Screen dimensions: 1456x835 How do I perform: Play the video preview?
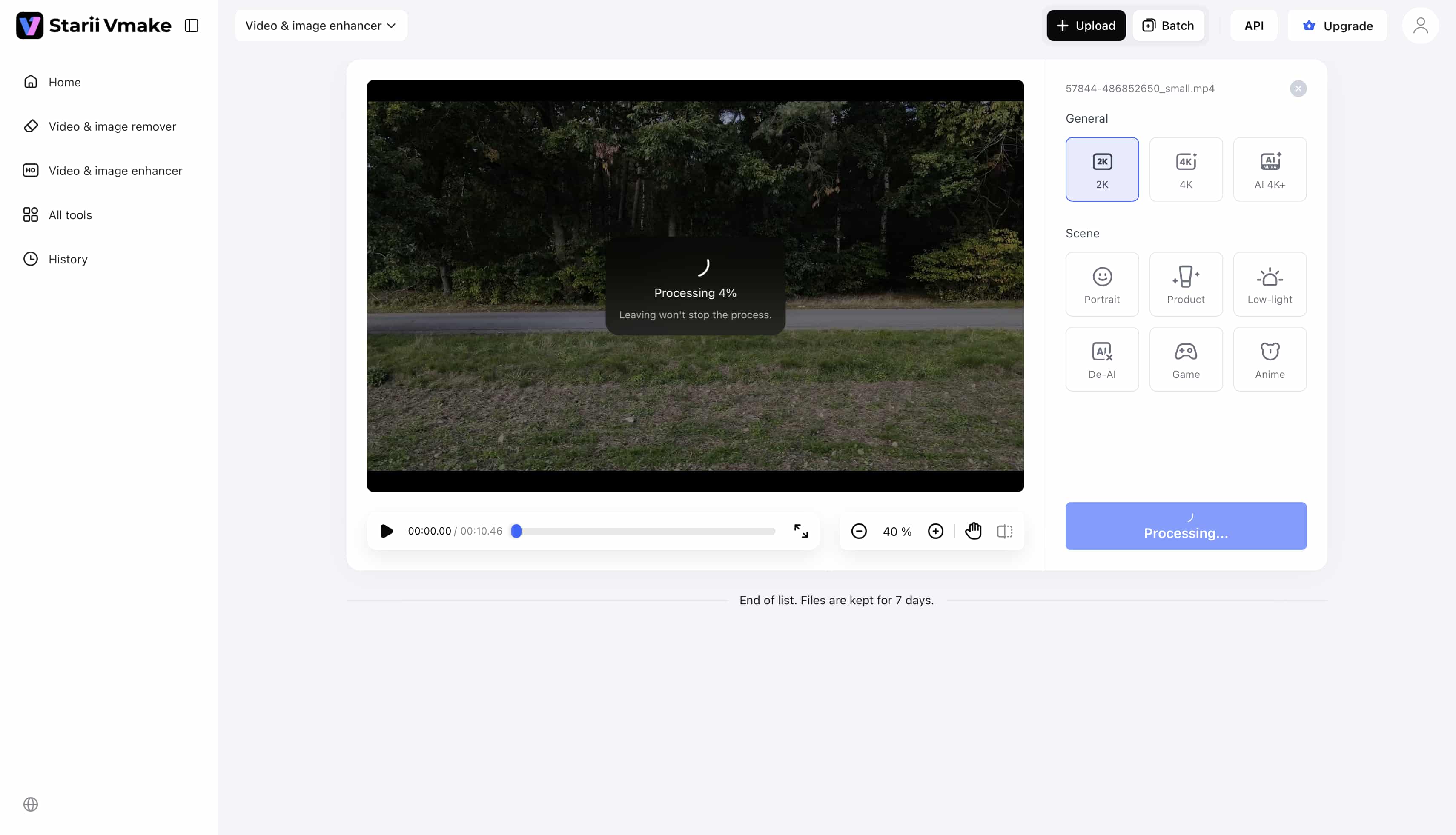coord(386,531)
